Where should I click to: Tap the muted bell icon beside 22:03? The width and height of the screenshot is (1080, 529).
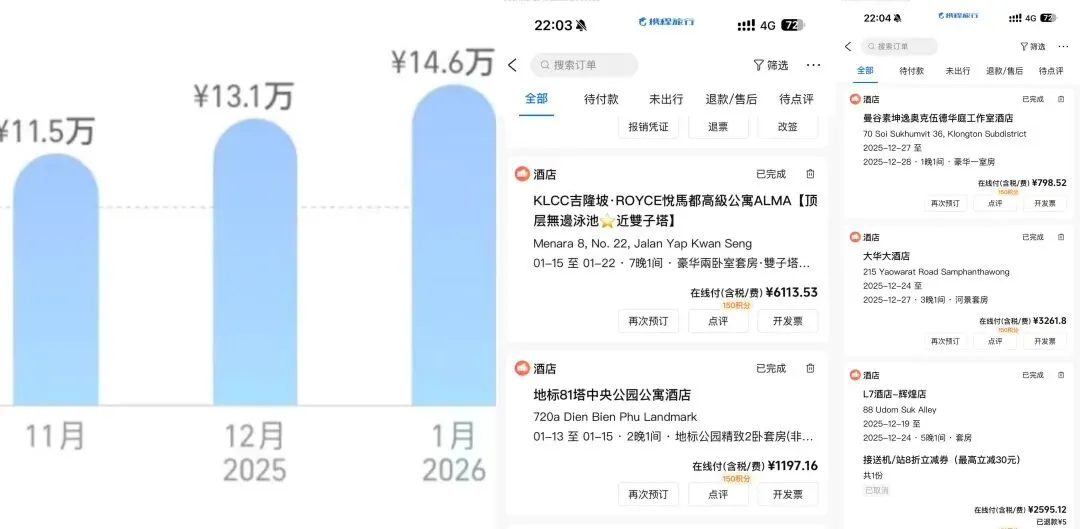coord(581,25)
